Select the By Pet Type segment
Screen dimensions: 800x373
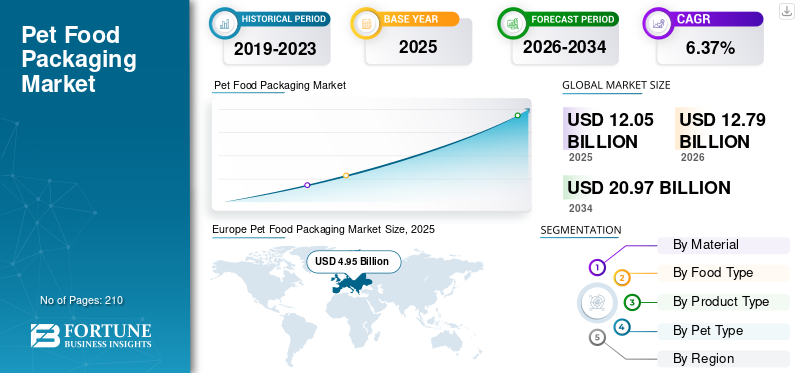click(x=723, y=331)
